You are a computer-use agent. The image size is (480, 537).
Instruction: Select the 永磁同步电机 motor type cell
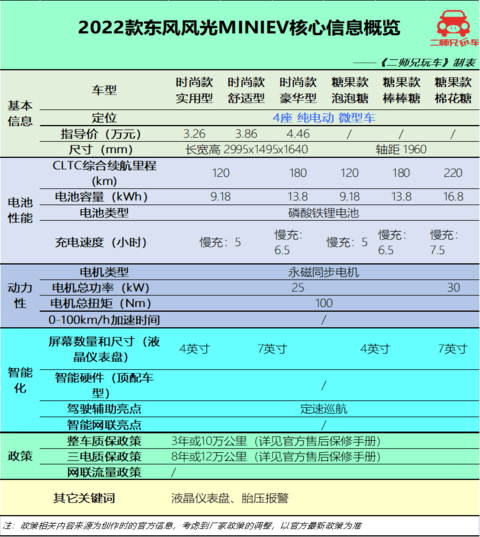tap(324, 272)
